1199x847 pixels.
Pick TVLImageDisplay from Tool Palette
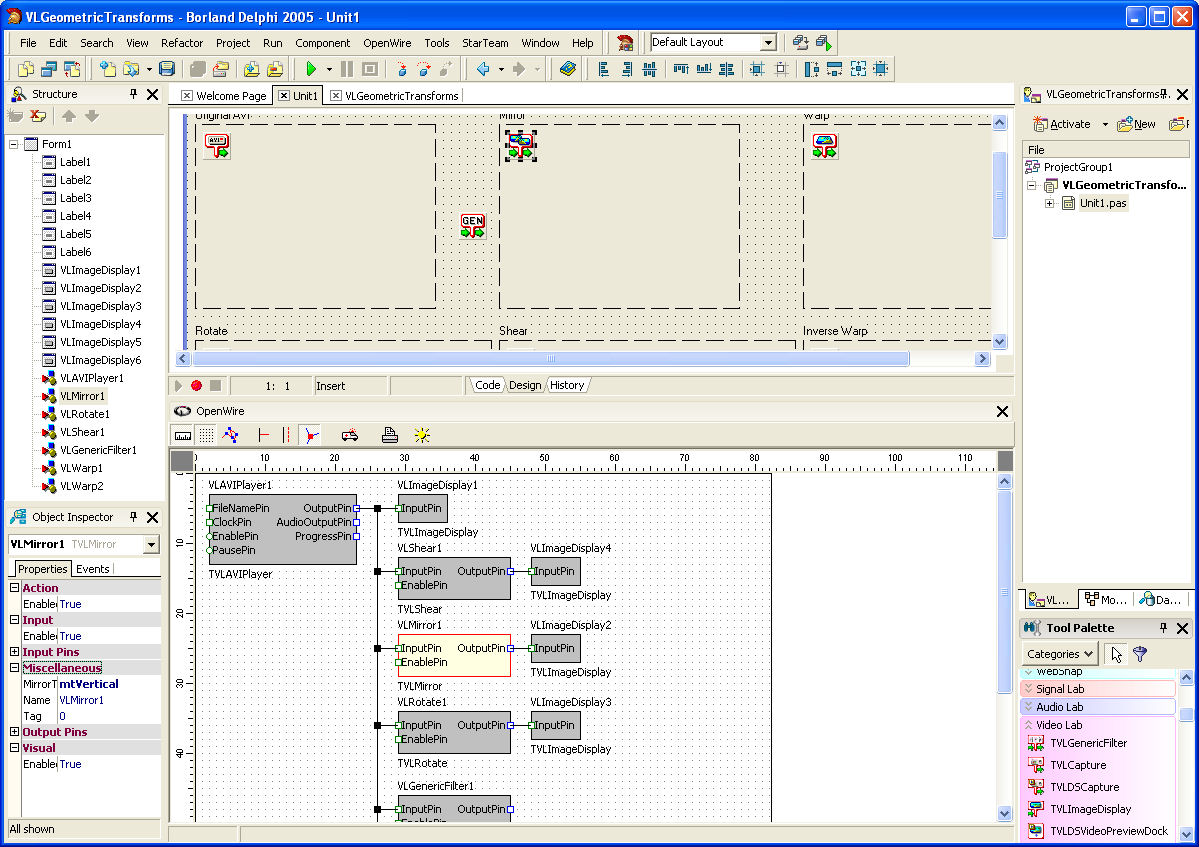point(1090,810)
